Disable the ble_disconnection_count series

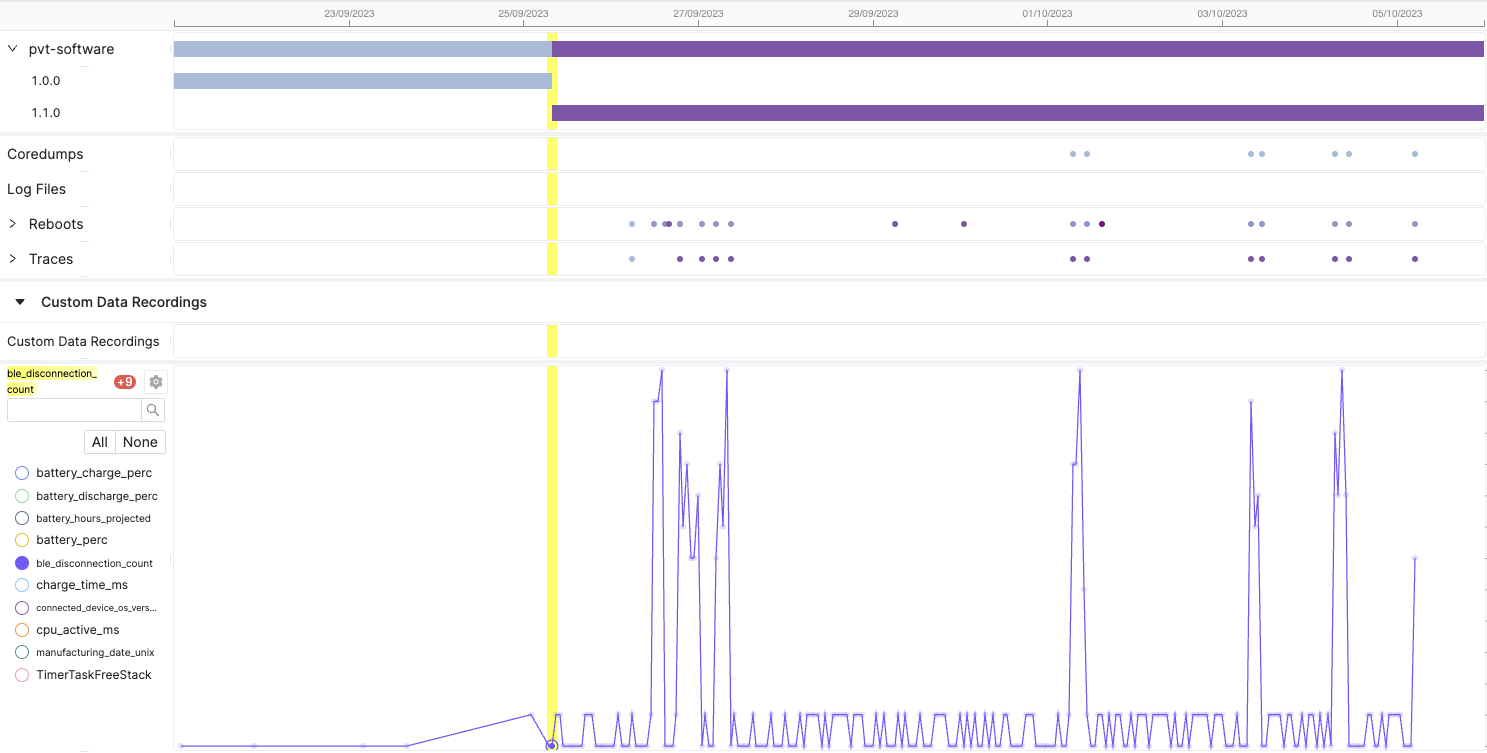point(22,563)
